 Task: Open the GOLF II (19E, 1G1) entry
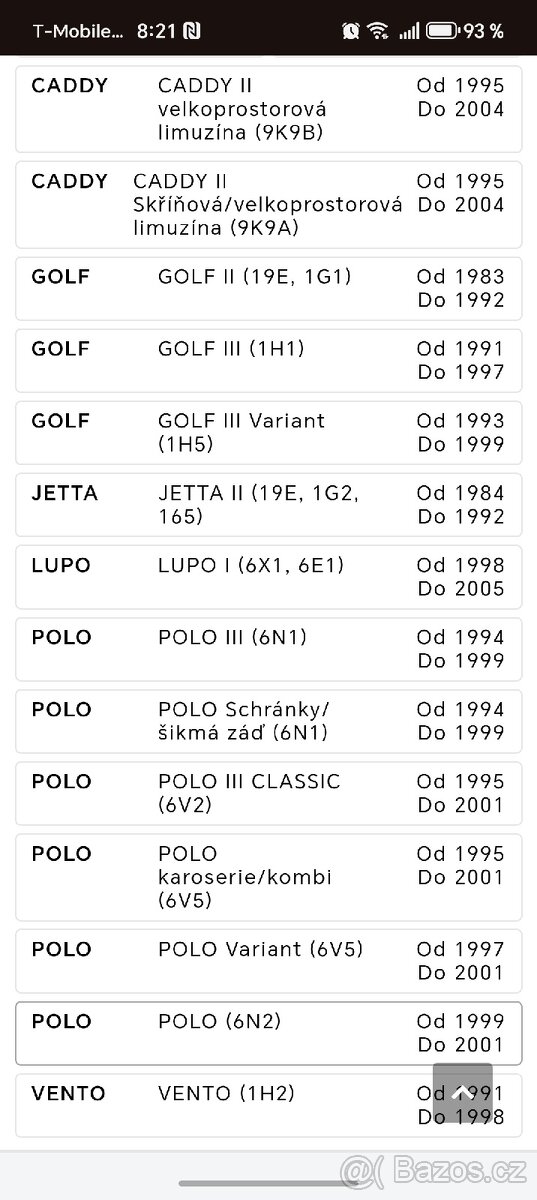click(x=268, y=289)
